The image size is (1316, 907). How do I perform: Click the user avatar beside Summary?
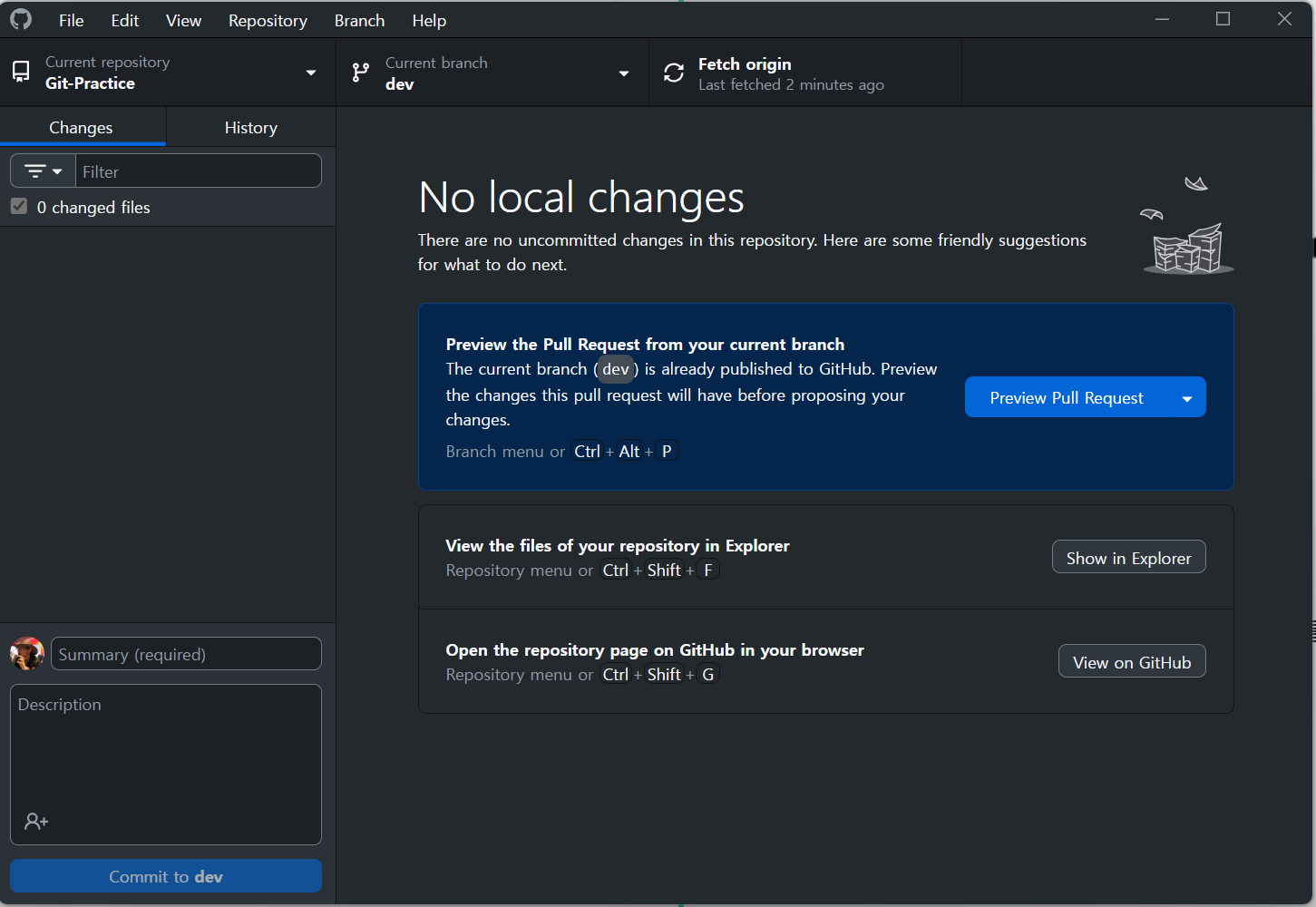(27, 653)
